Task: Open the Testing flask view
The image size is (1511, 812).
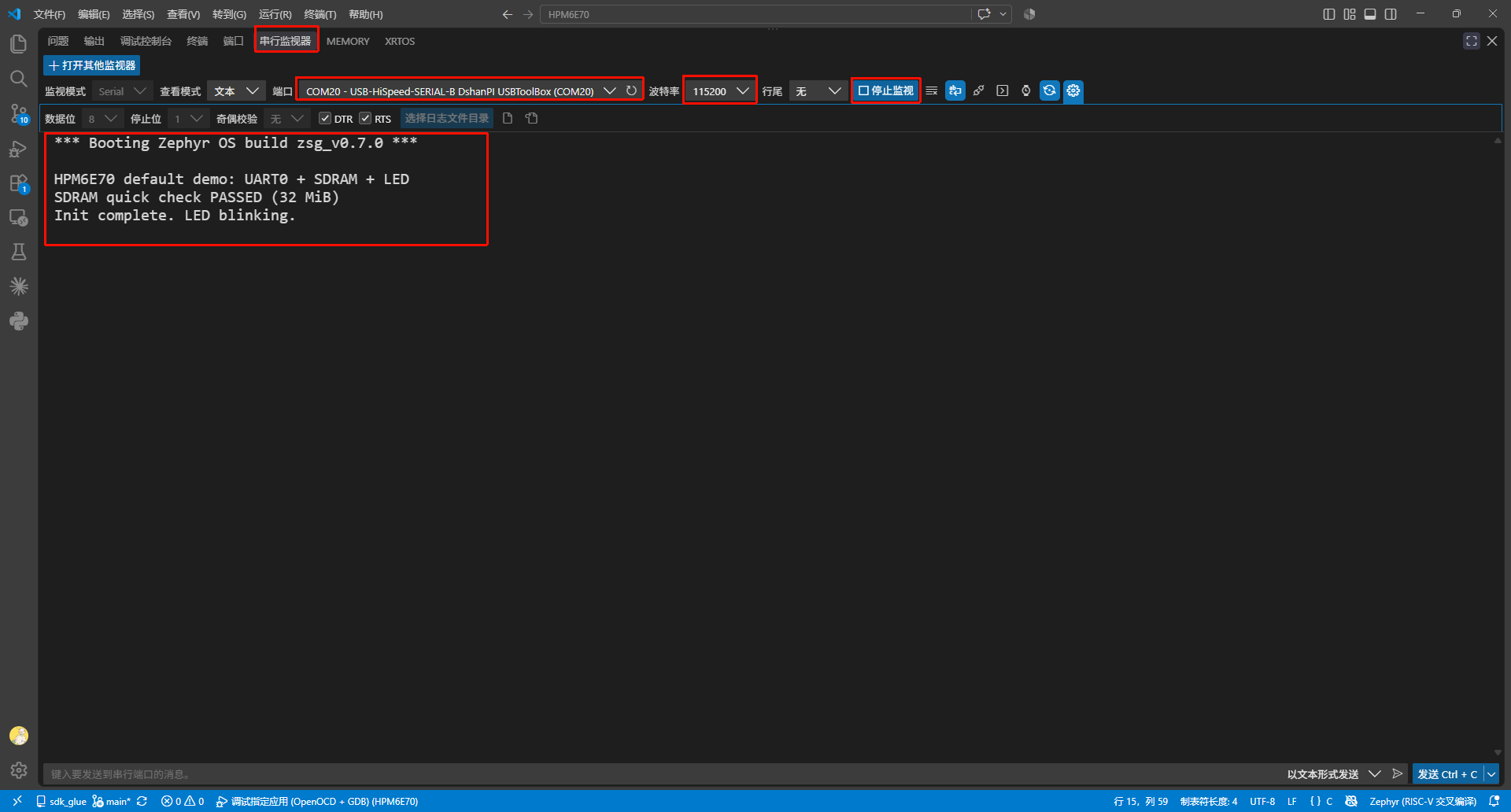Action: click(x=19, y=252)
